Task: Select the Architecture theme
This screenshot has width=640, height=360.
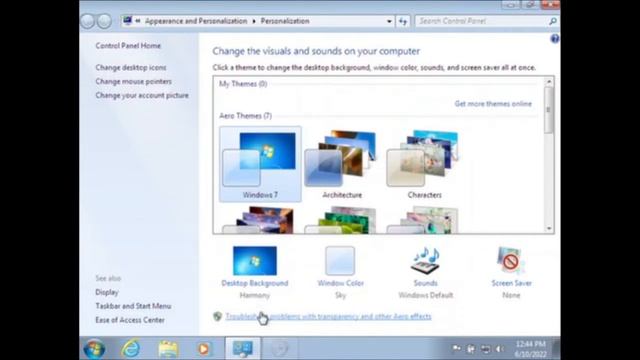Action: click(342, 164)
